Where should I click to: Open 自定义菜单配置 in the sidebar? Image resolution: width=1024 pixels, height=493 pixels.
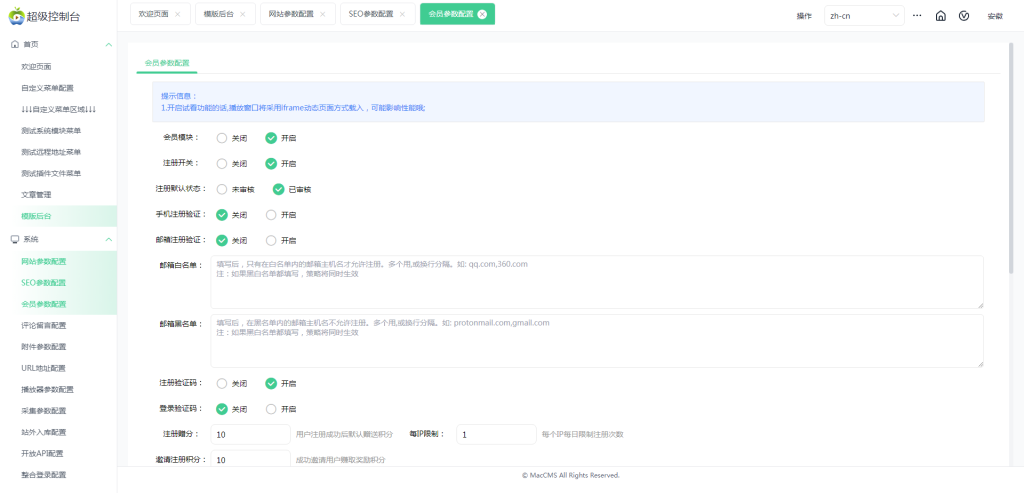click(x=59, y=88)
